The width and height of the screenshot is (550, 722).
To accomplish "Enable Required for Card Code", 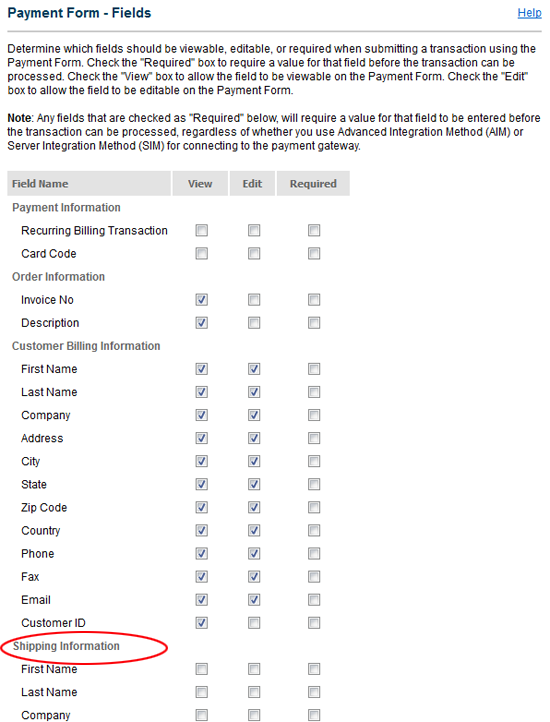I will (314, 253).
